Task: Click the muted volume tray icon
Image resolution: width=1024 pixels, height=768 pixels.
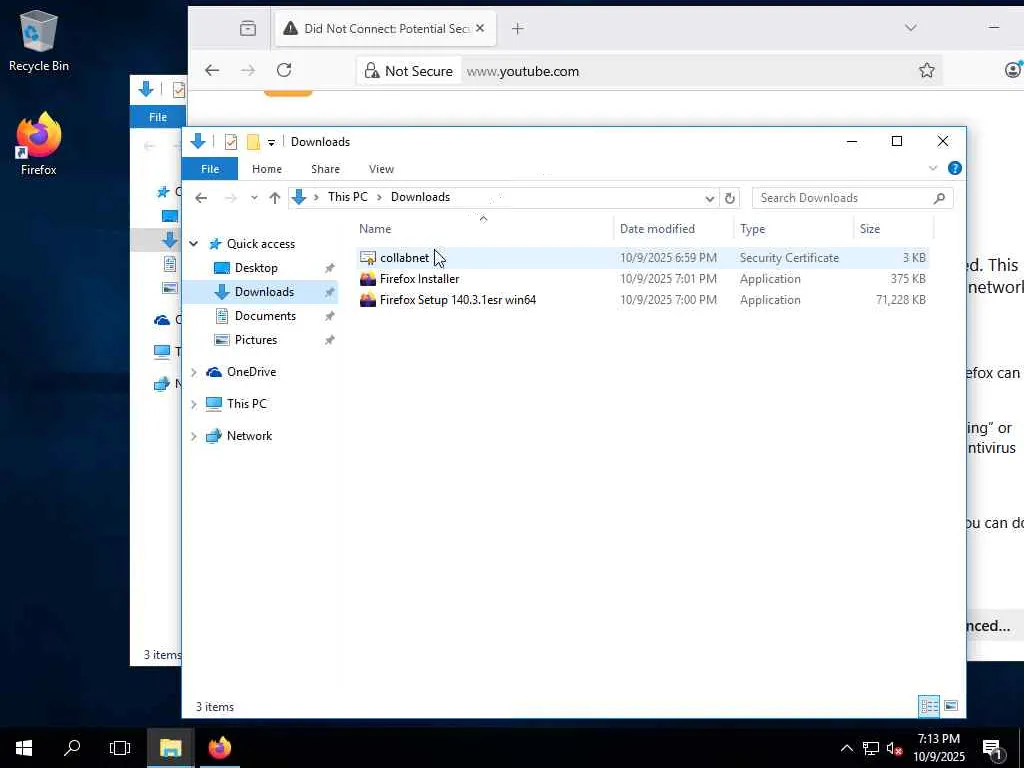Action: point(894,748)
